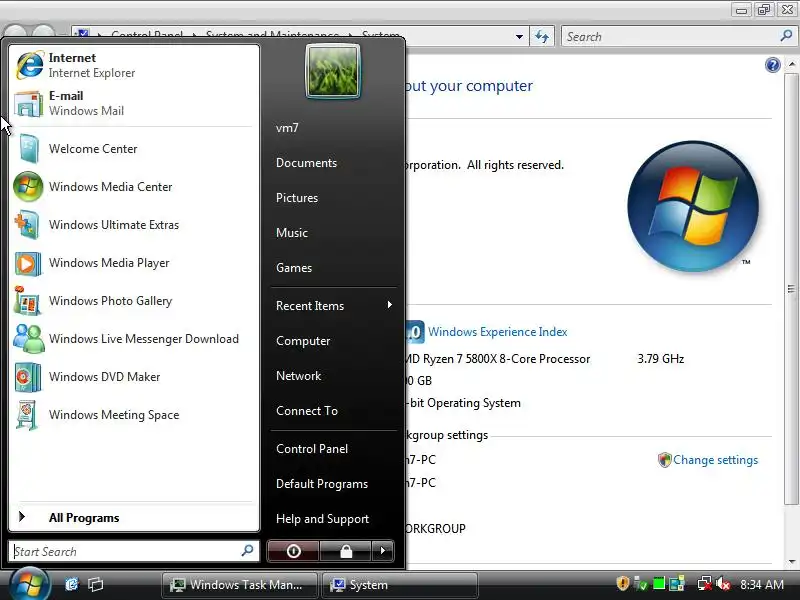
Task: Click the taskbar clock showing 8:34 AM
Action: 761,584
